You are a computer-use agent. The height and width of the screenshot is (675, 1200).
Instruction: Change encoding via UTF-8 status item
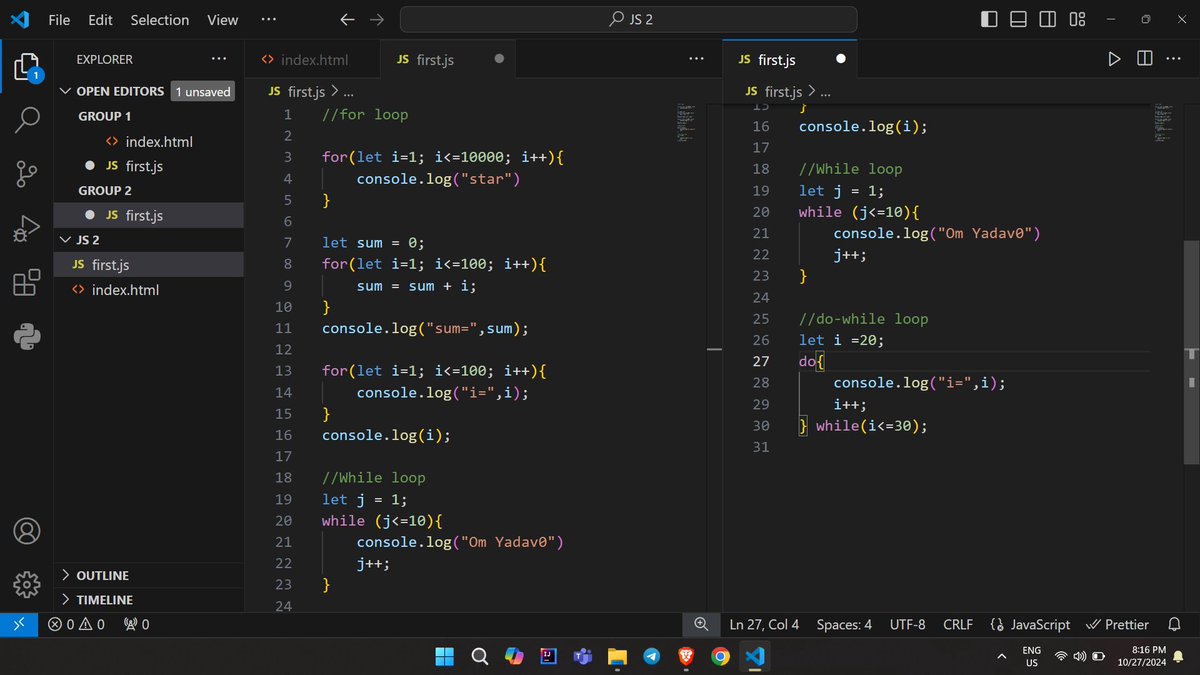tap(908, 625)
